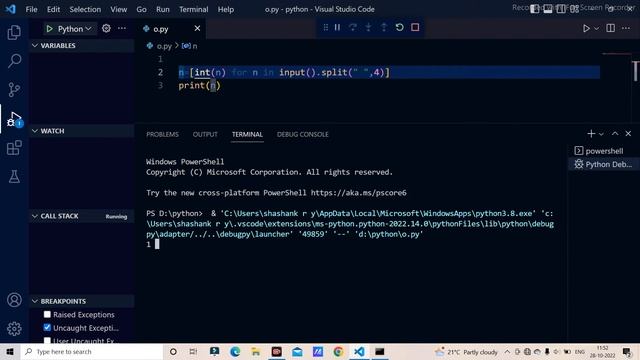
Task: Select the Python Debug terminal instance
Action: (x=604, y=164)
